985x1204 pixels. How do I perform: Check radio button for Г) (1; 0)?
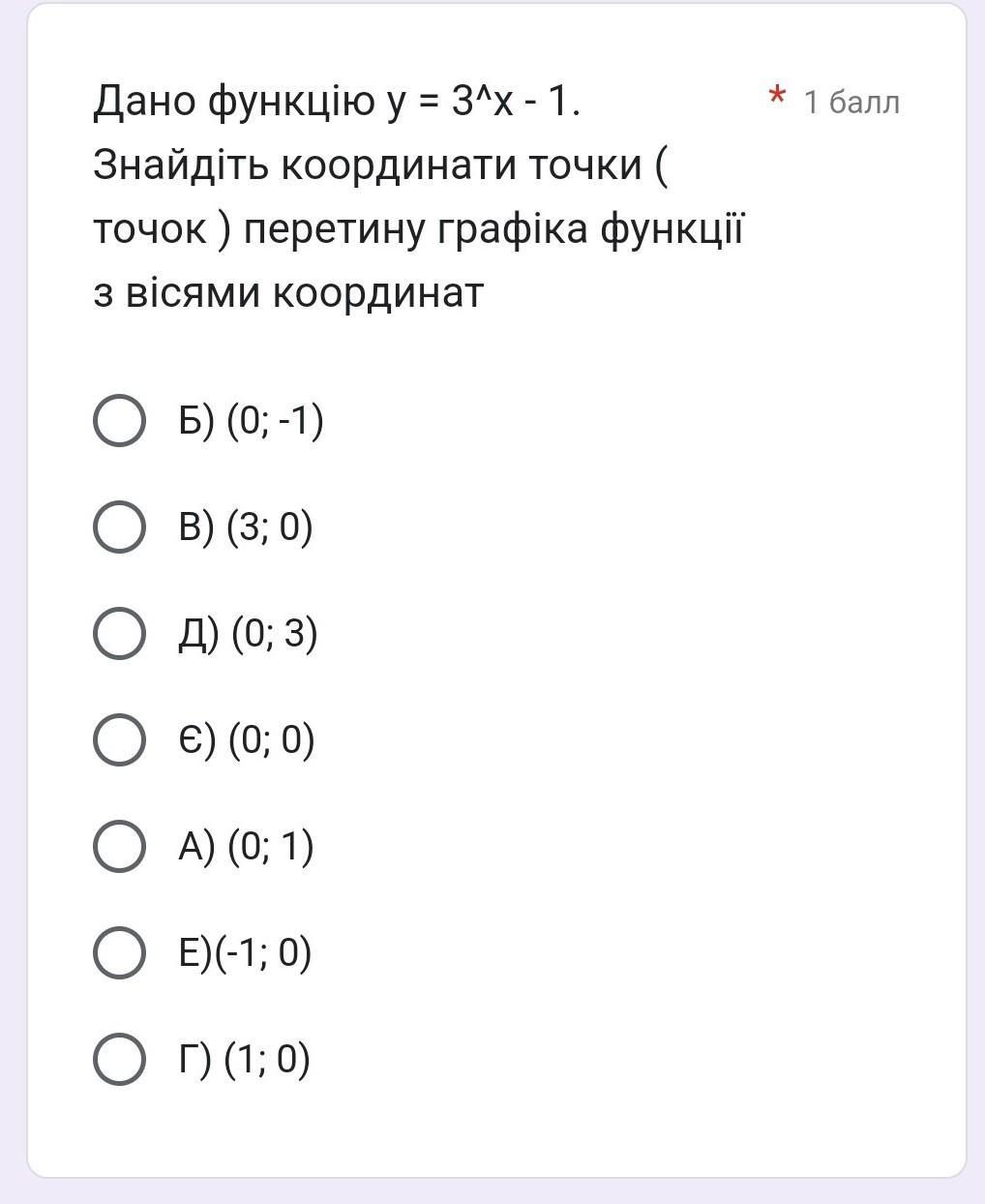tap(119, 1060)
